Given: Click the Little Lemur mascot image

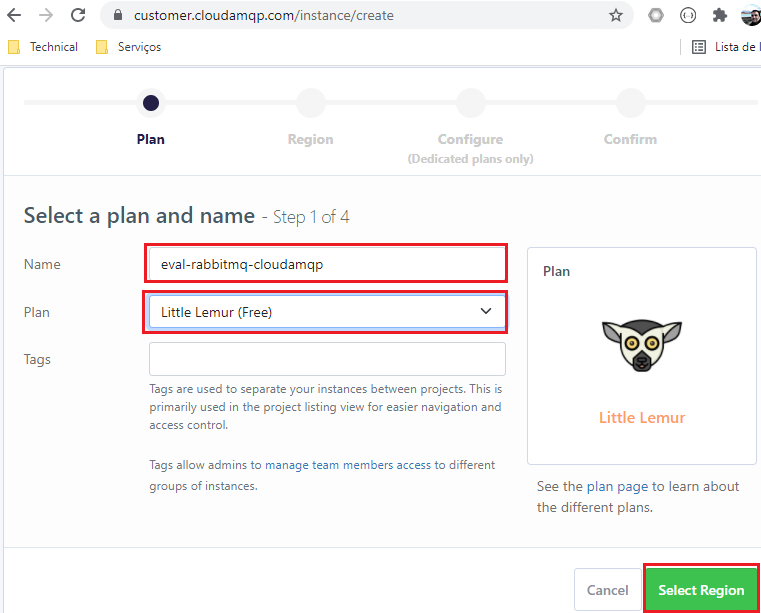Looking at the screenshot, I should pos(642,345).
